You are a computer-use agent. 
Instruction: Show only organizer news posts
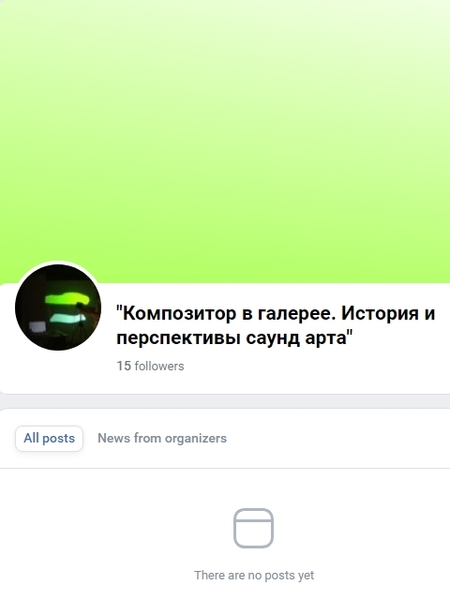click(x=162, y=438)
